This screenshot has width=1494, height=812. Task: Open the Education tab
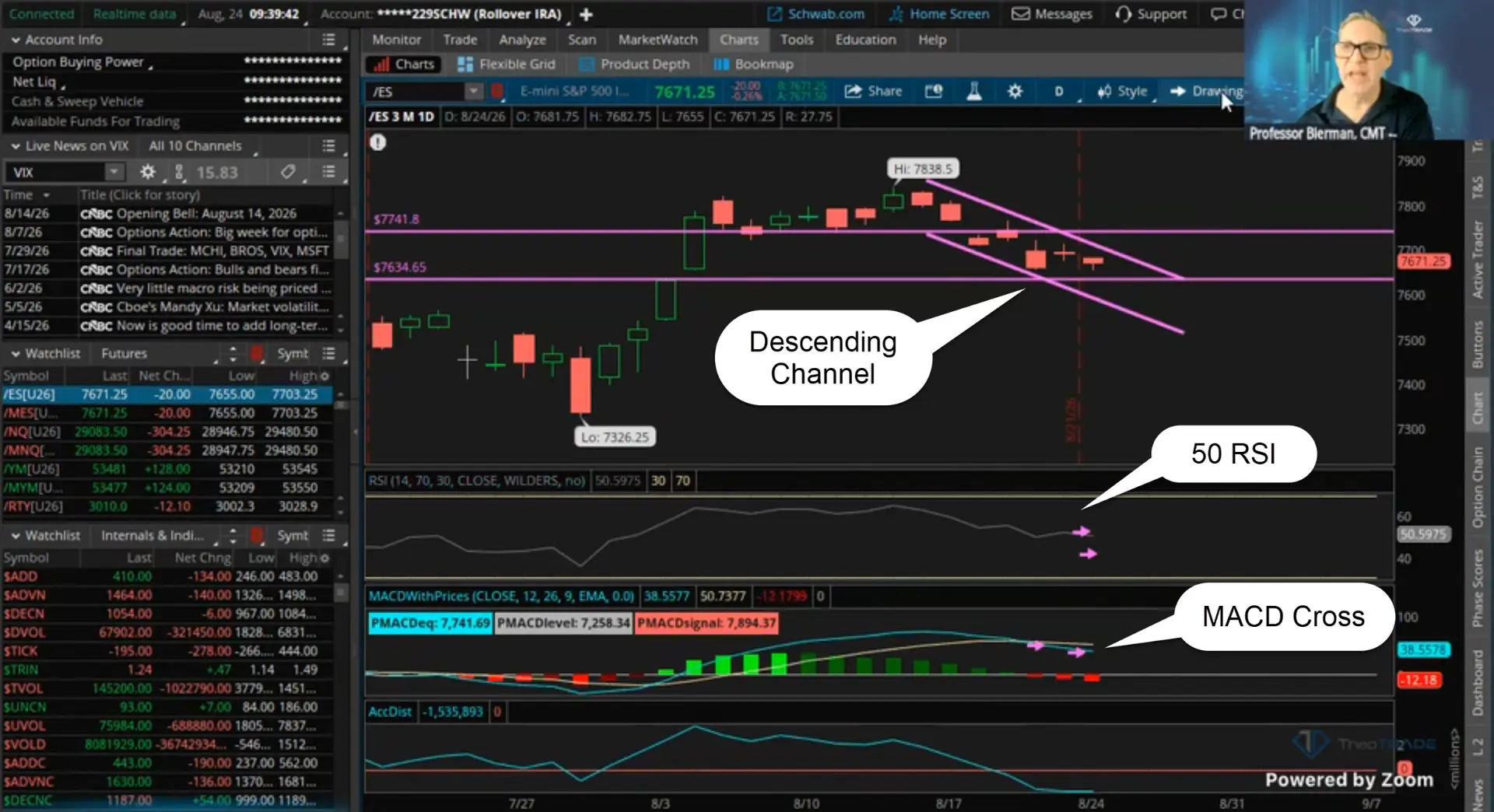pos(865,40)
